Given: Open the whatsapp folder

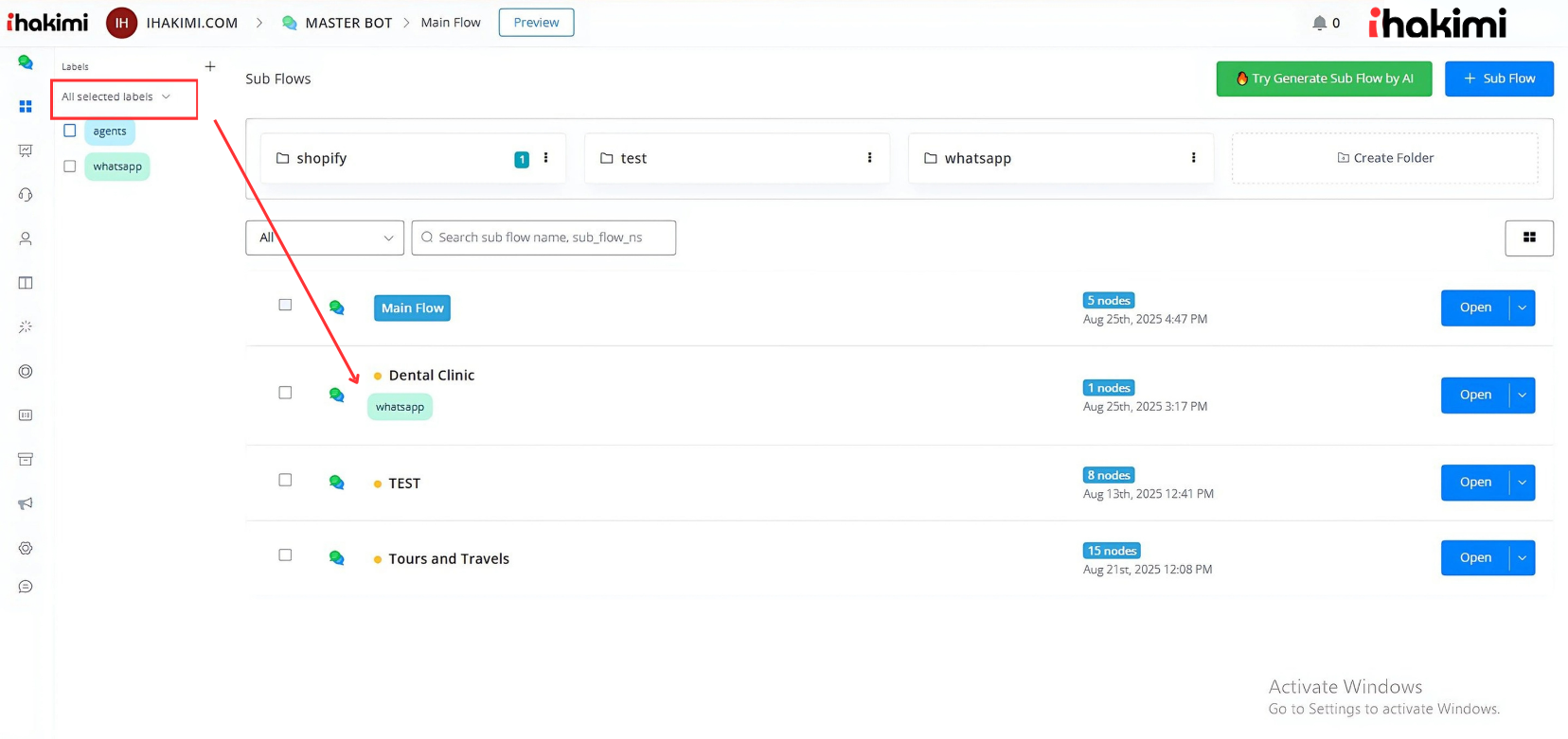Looking at the screenshot, I should 977,158.
